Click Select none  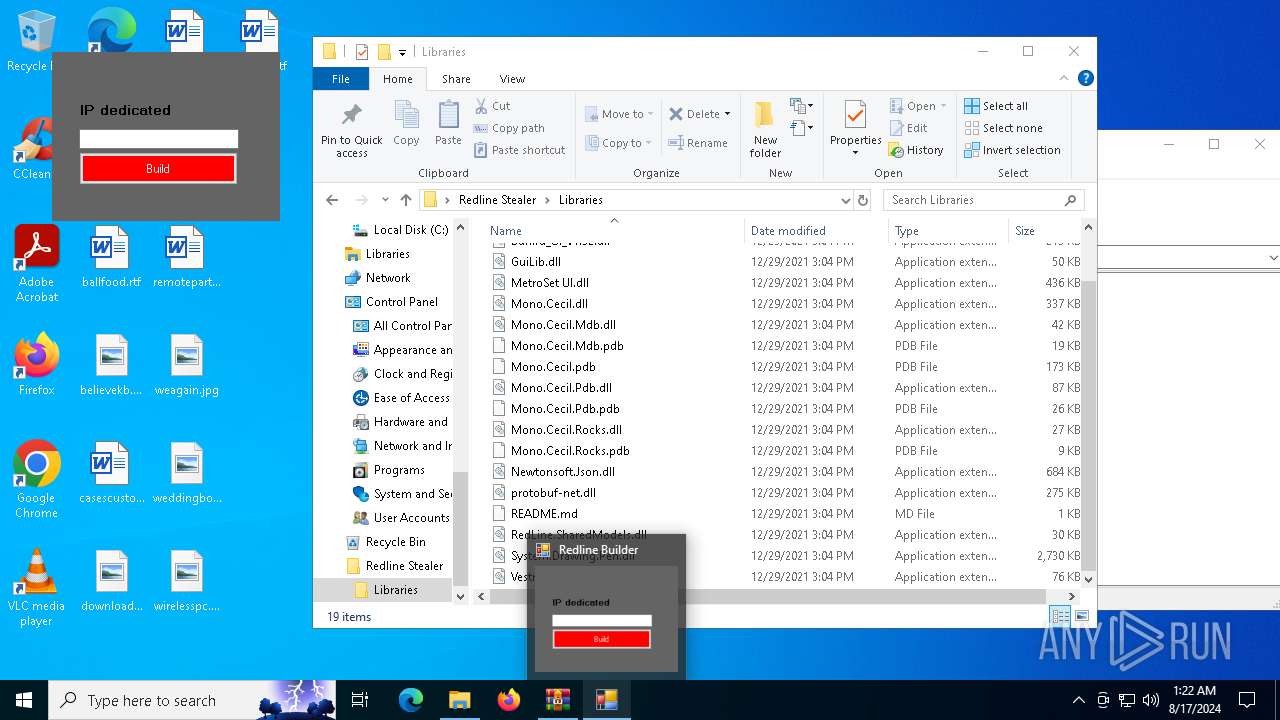pos(1003,128)
